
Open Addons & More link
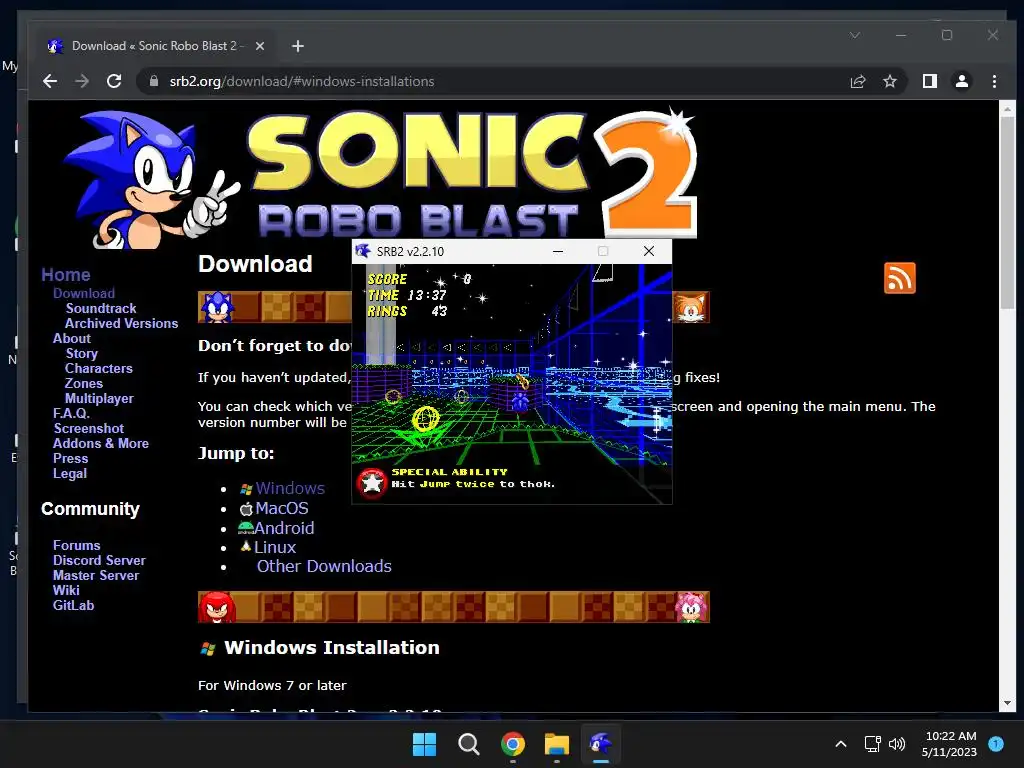click(x=101, y=443)
